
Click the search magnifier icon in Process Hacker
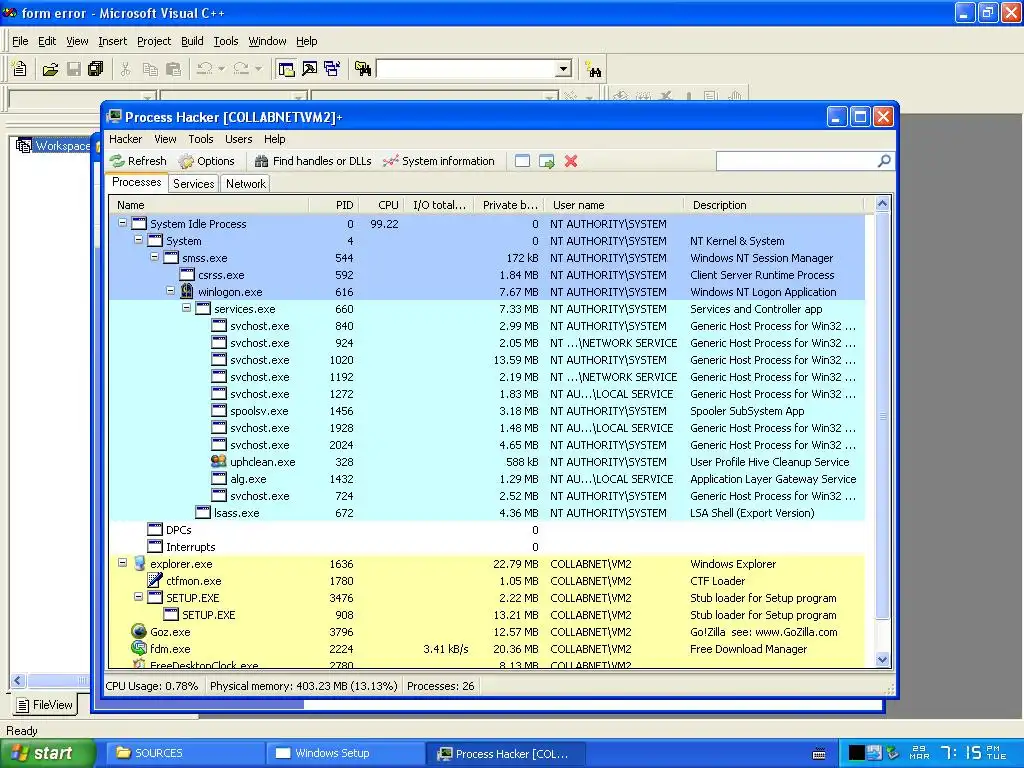[884, 161]
